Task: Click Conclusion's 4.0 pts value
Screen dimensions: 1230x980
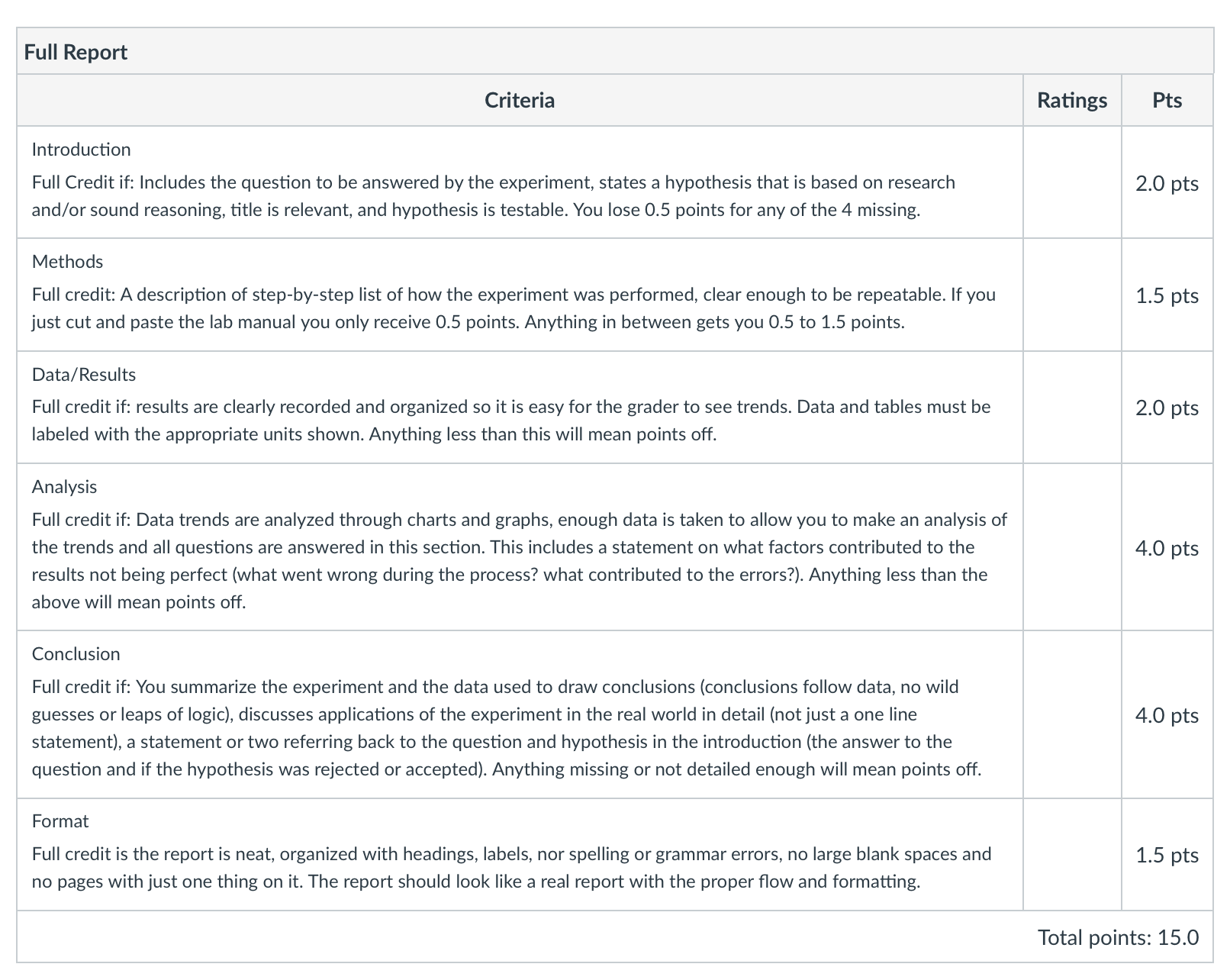Action: (x=1167, y=715)
